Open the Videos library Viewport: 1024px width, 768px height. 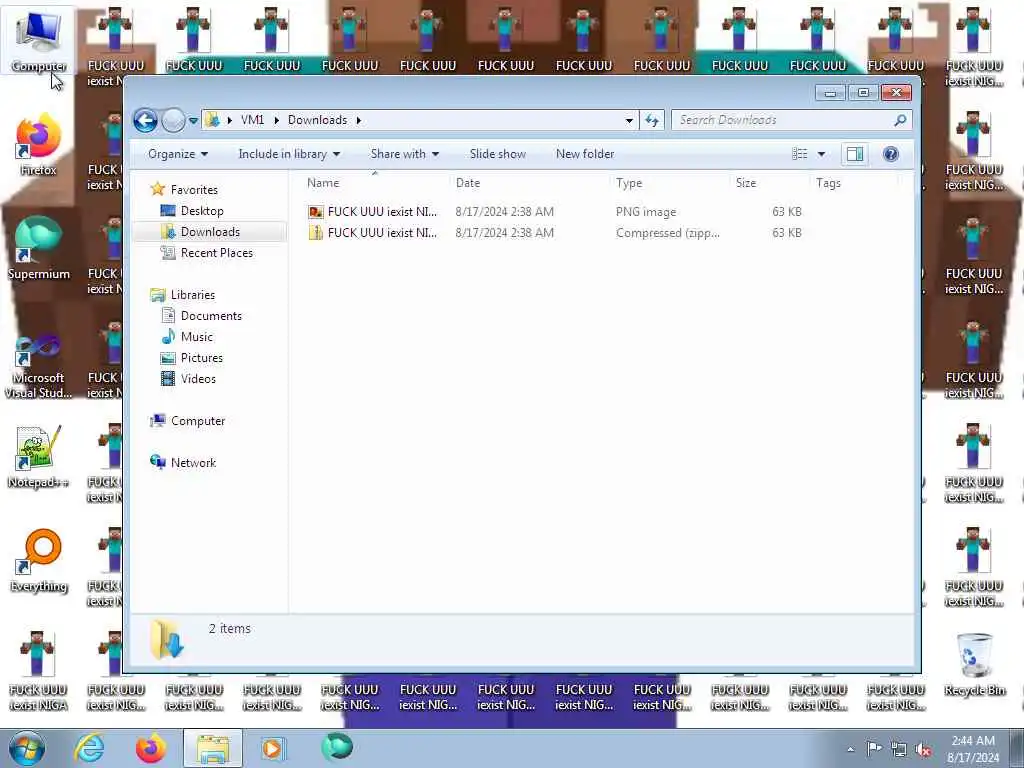click(x=198, y=379)
